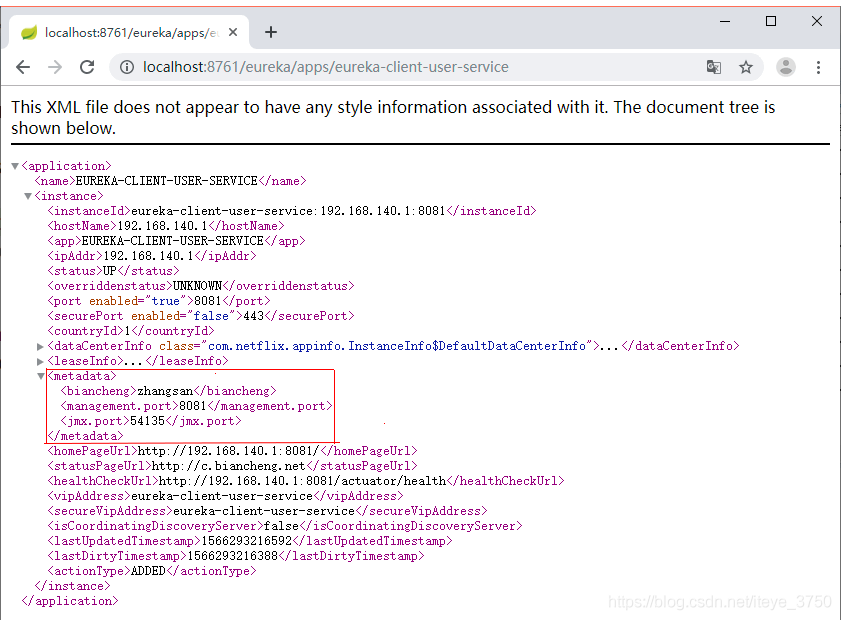Open a new tab with the plus button
Viewport: 841px width, 620px height.
tap(271, 31)
